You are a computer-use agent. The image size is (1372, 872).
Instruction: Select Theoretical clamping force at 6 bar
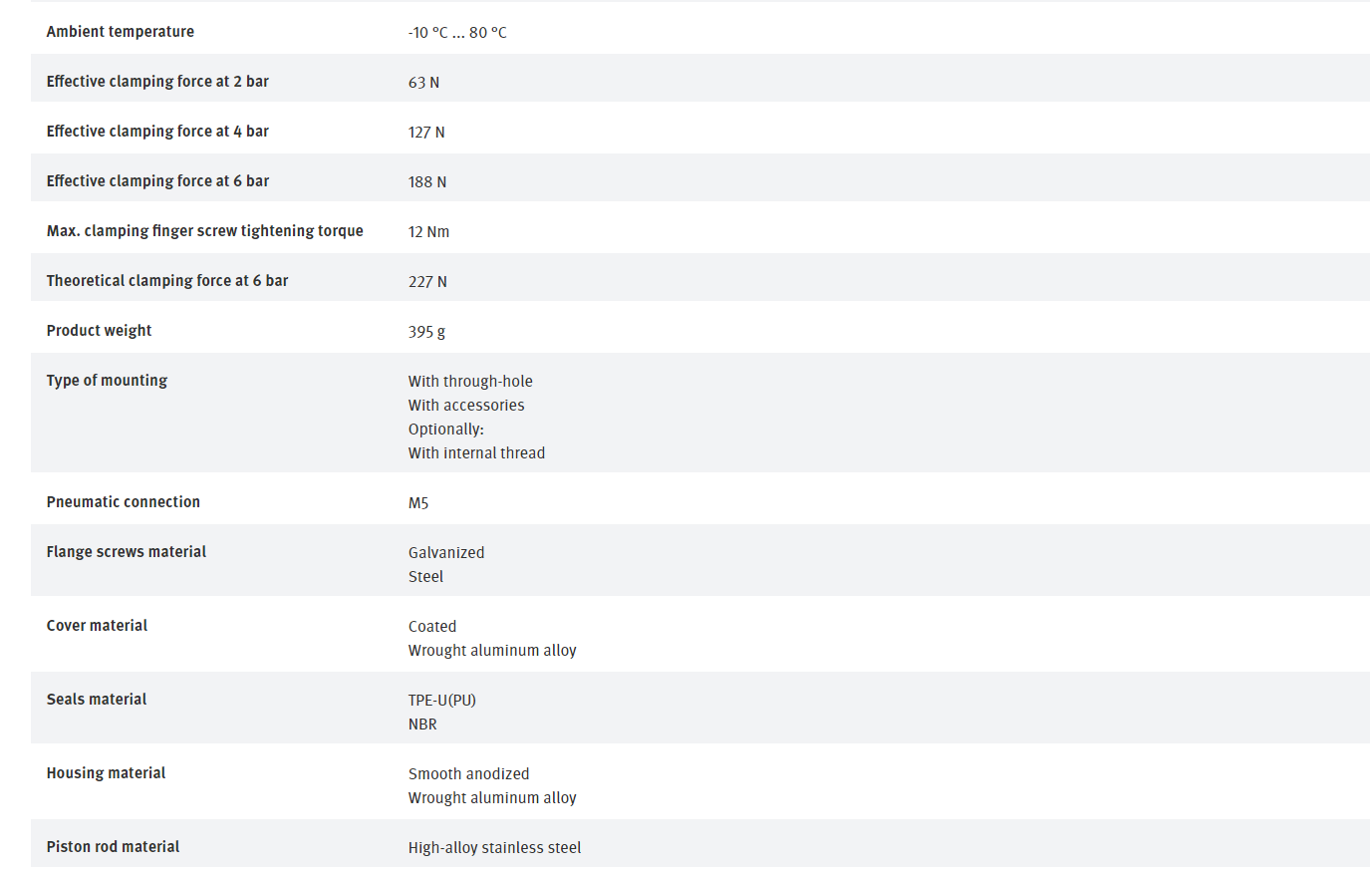pos(167,281)
